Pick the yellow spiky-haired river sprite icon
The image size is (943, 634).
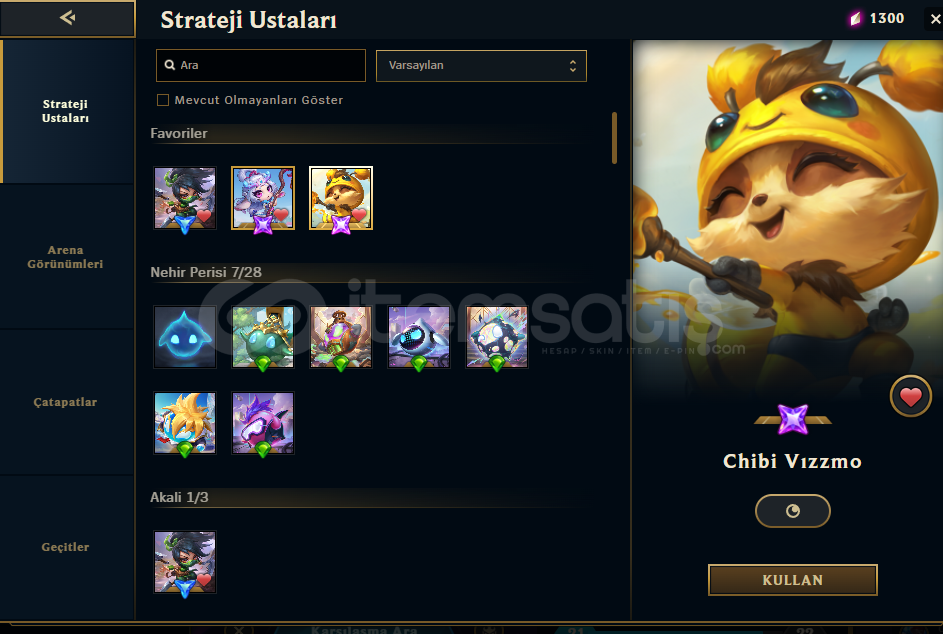(185, 423)
